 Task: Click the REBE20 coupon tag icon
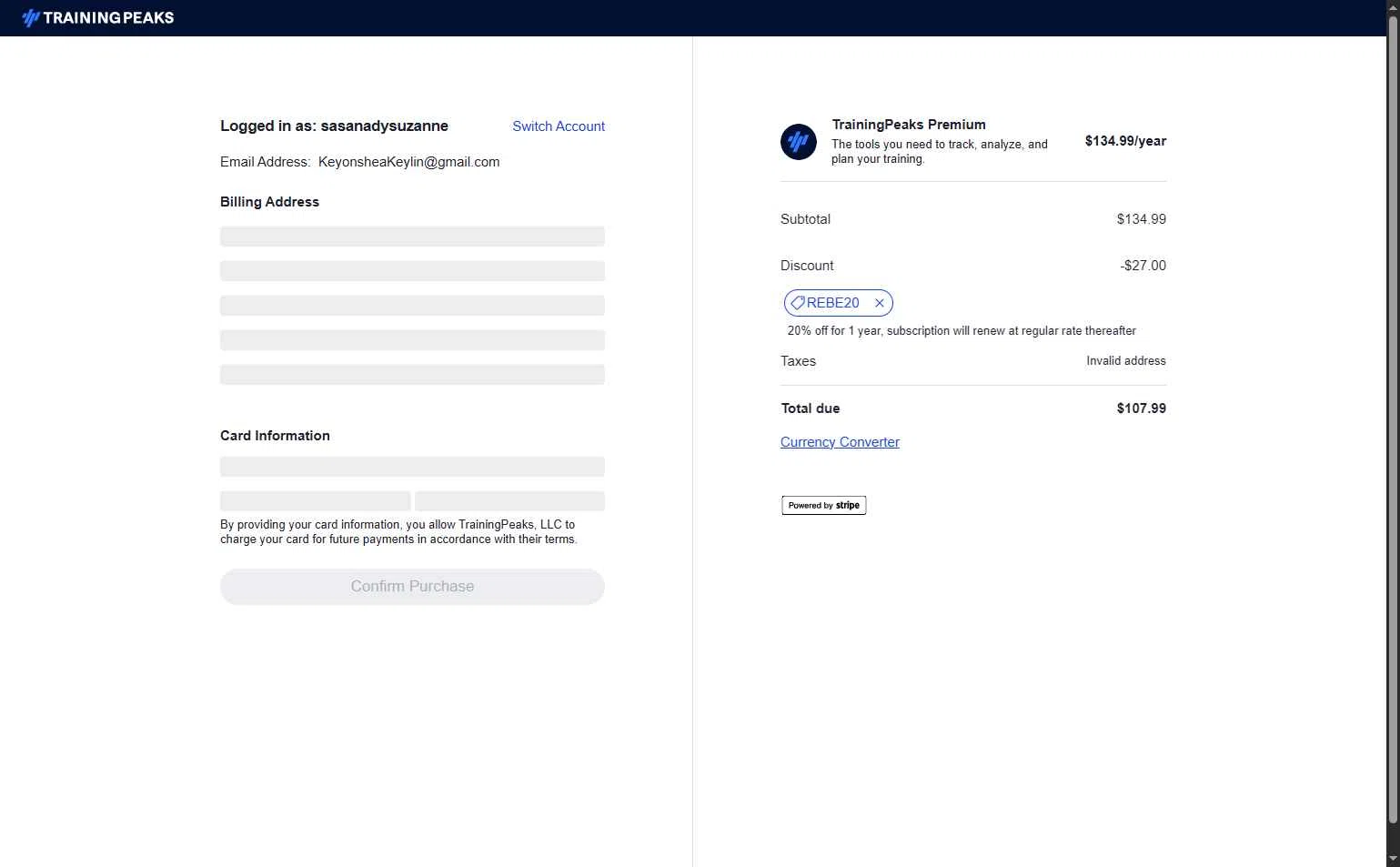pos(798,303)
